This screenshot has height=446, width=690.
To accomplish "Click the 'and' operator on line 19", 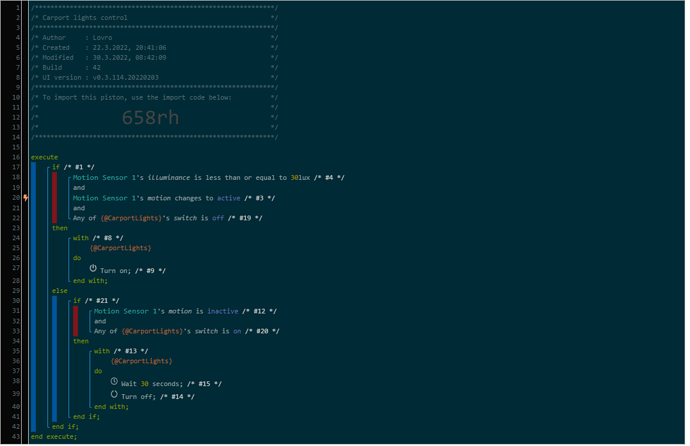I will point(79,188).
